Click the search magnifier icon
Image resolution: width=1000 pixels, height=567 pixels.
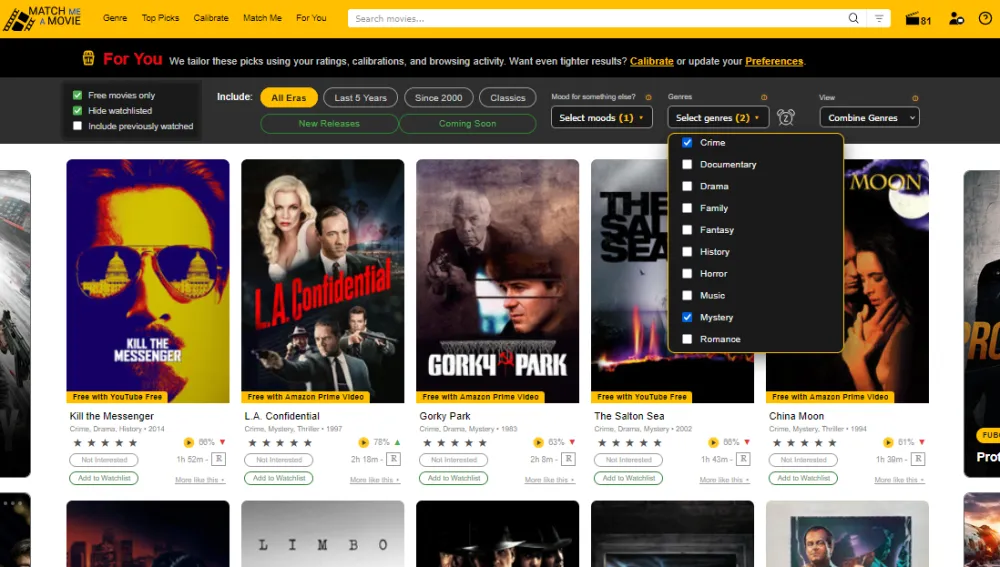pyautogui.click(x=853, y=18)
